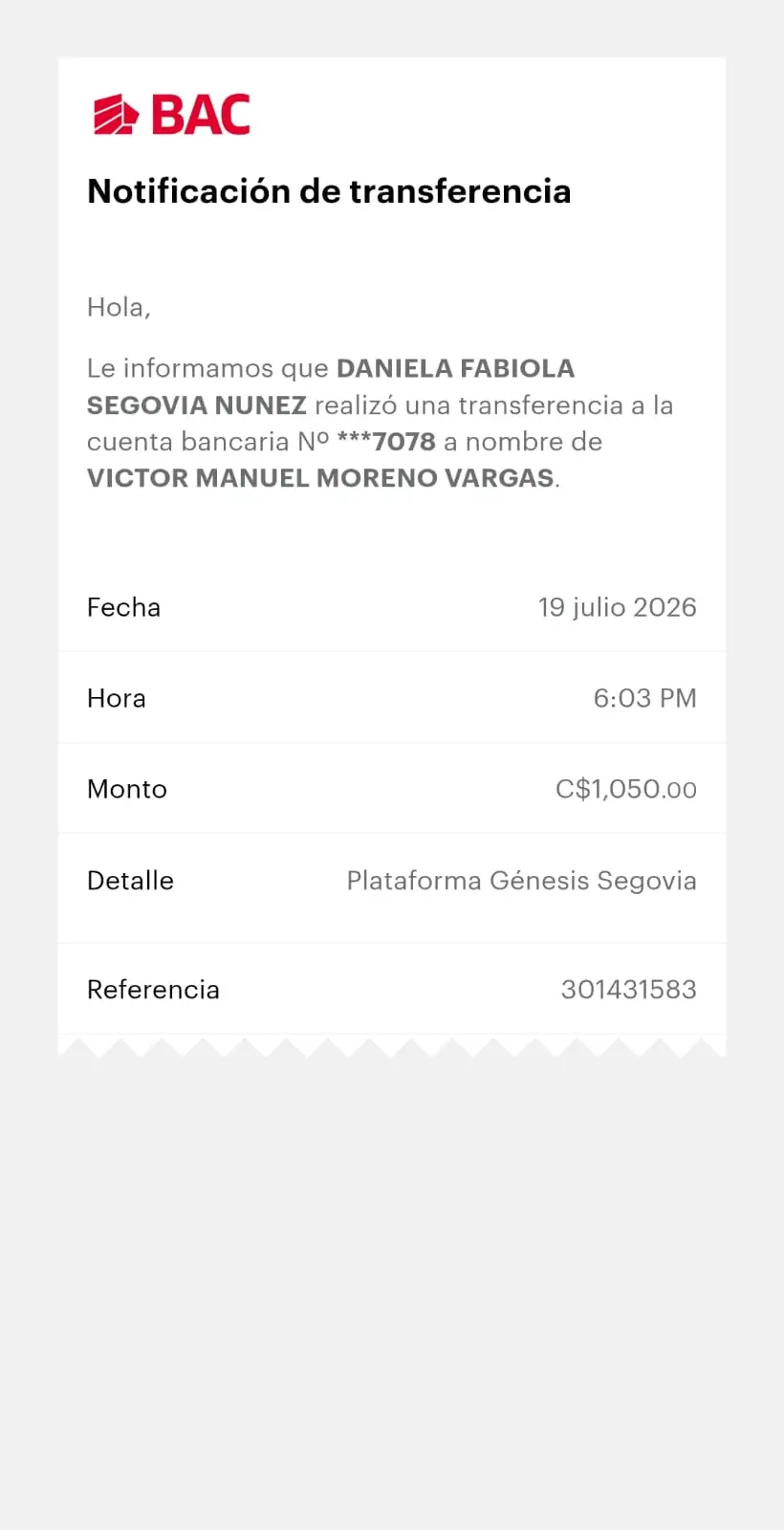Click the phrase realizó una transferencia
784x1530 pixels.
[x=468, y=405]
